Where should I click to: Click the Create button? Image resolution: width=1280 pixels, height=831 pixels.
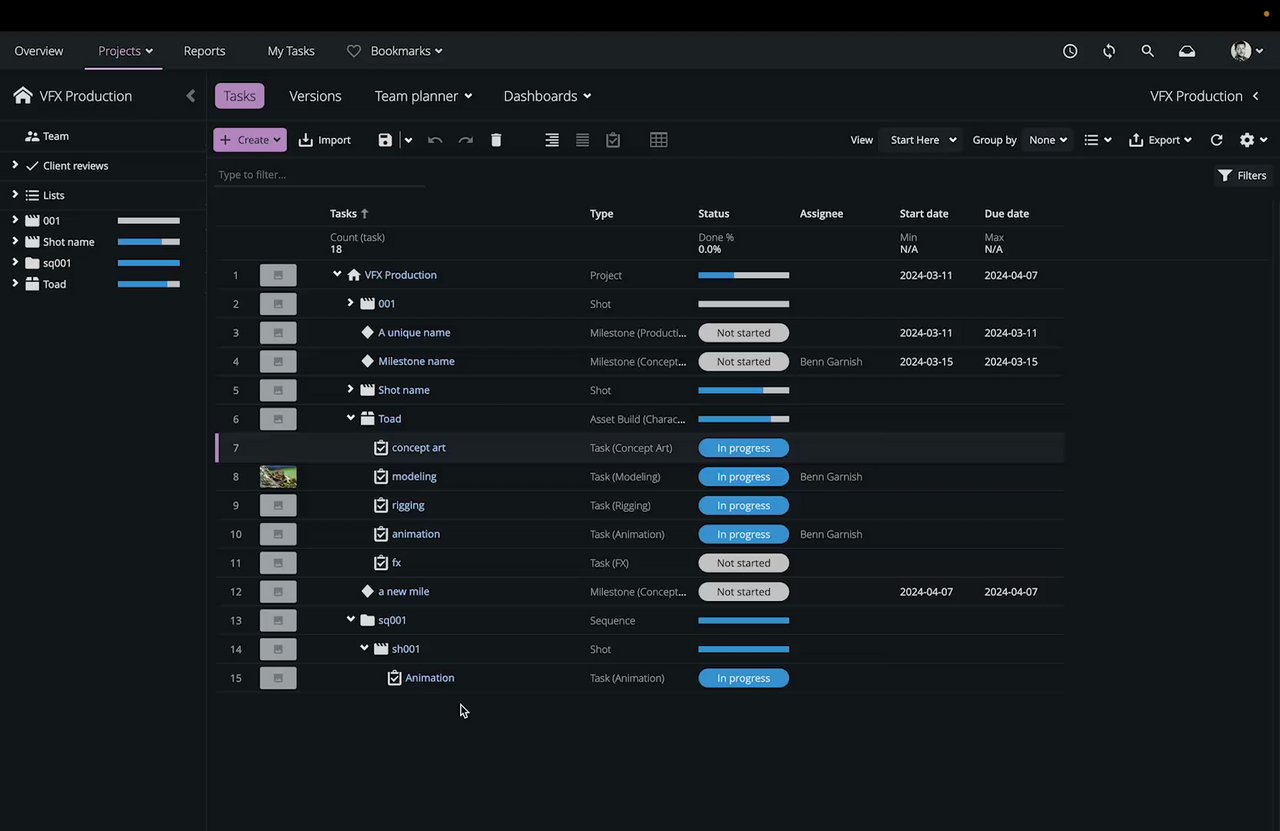pos(250,140)
